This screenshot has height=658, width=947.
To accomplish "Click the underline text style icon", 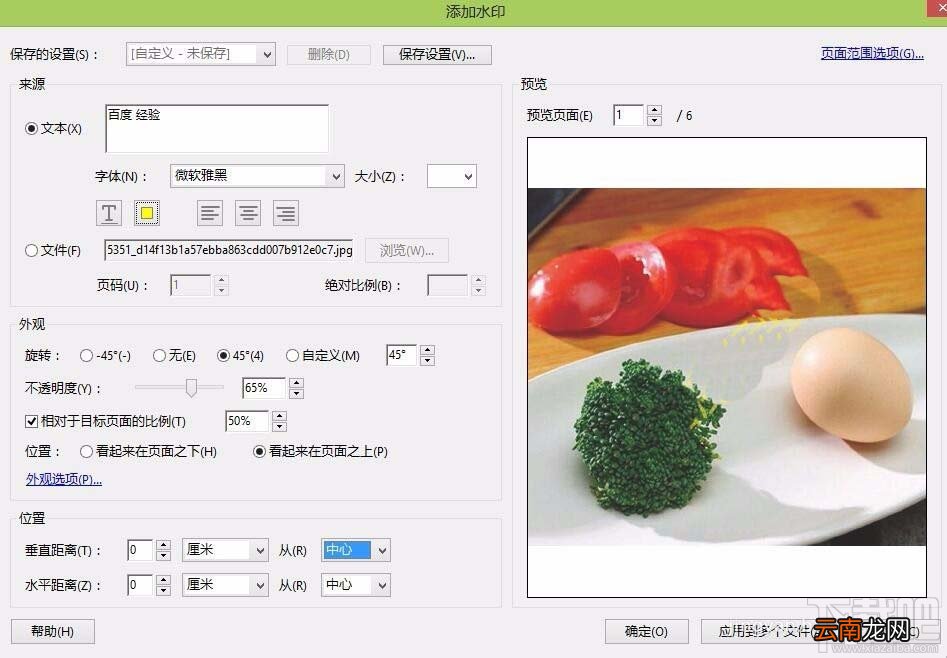I will coord(109,213).
